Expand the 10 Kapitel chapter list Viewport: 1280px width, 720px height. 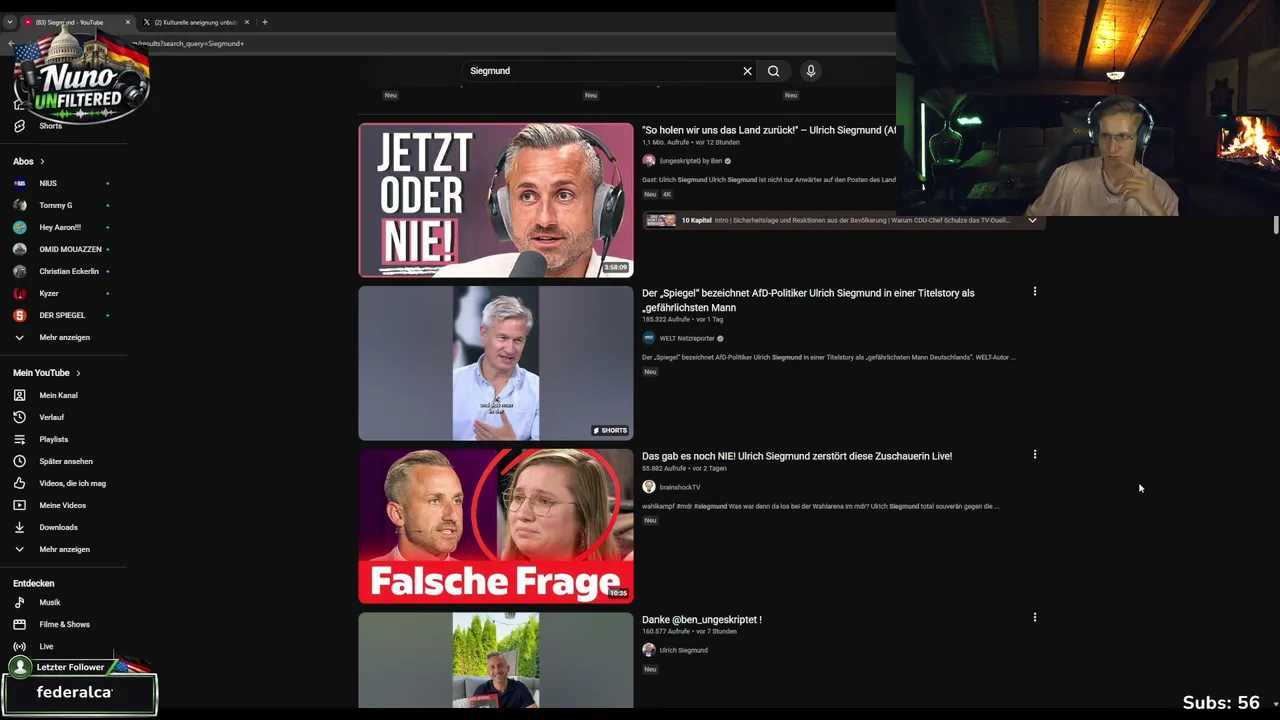[x=1032, y=220]
